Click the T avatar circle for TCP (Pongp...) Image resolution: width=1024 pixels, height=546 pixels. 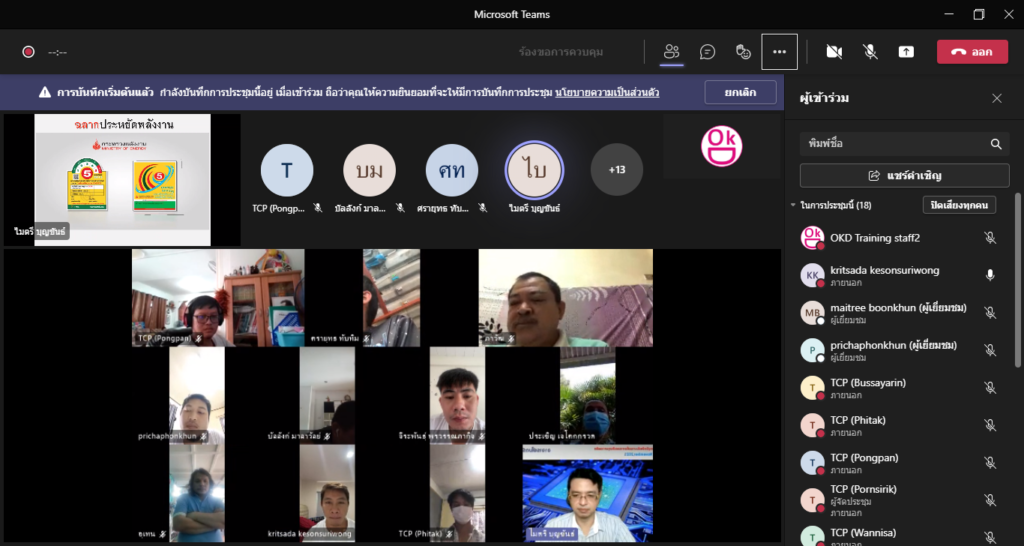287,170
